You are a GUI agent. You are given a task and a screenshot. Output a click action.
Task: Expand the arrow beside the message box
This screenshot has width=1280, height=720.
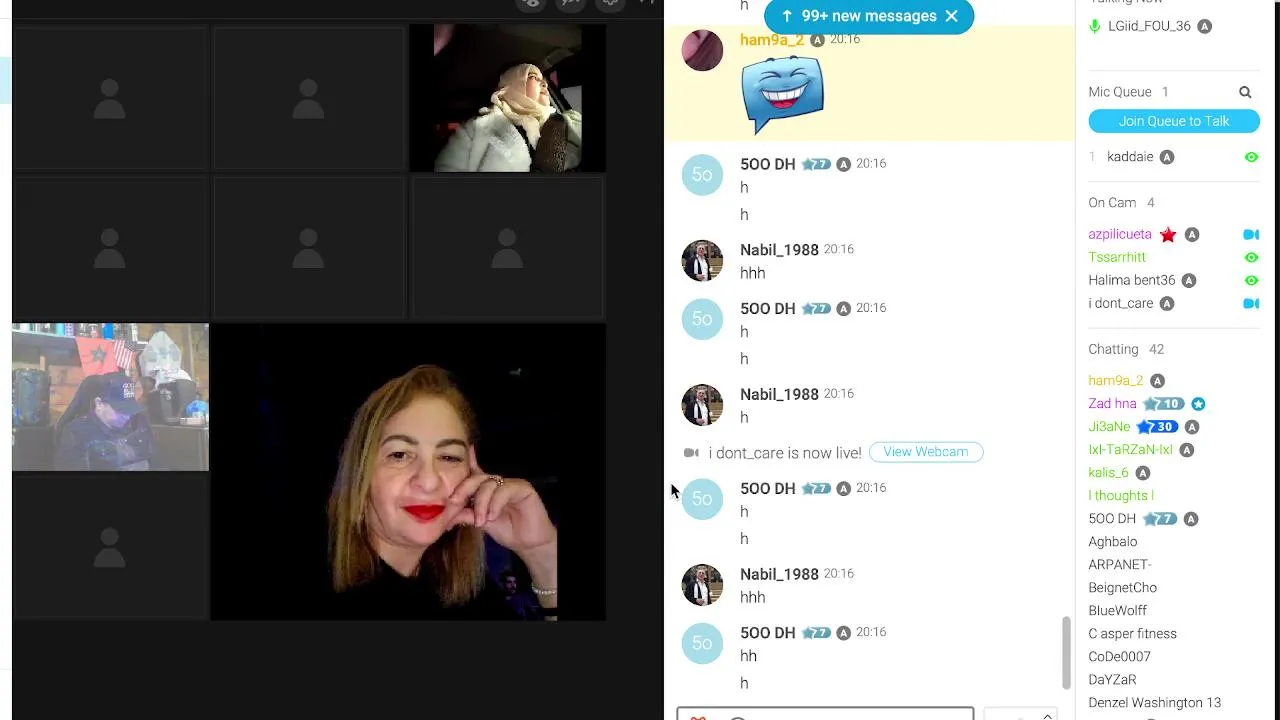coord(1047,715)
